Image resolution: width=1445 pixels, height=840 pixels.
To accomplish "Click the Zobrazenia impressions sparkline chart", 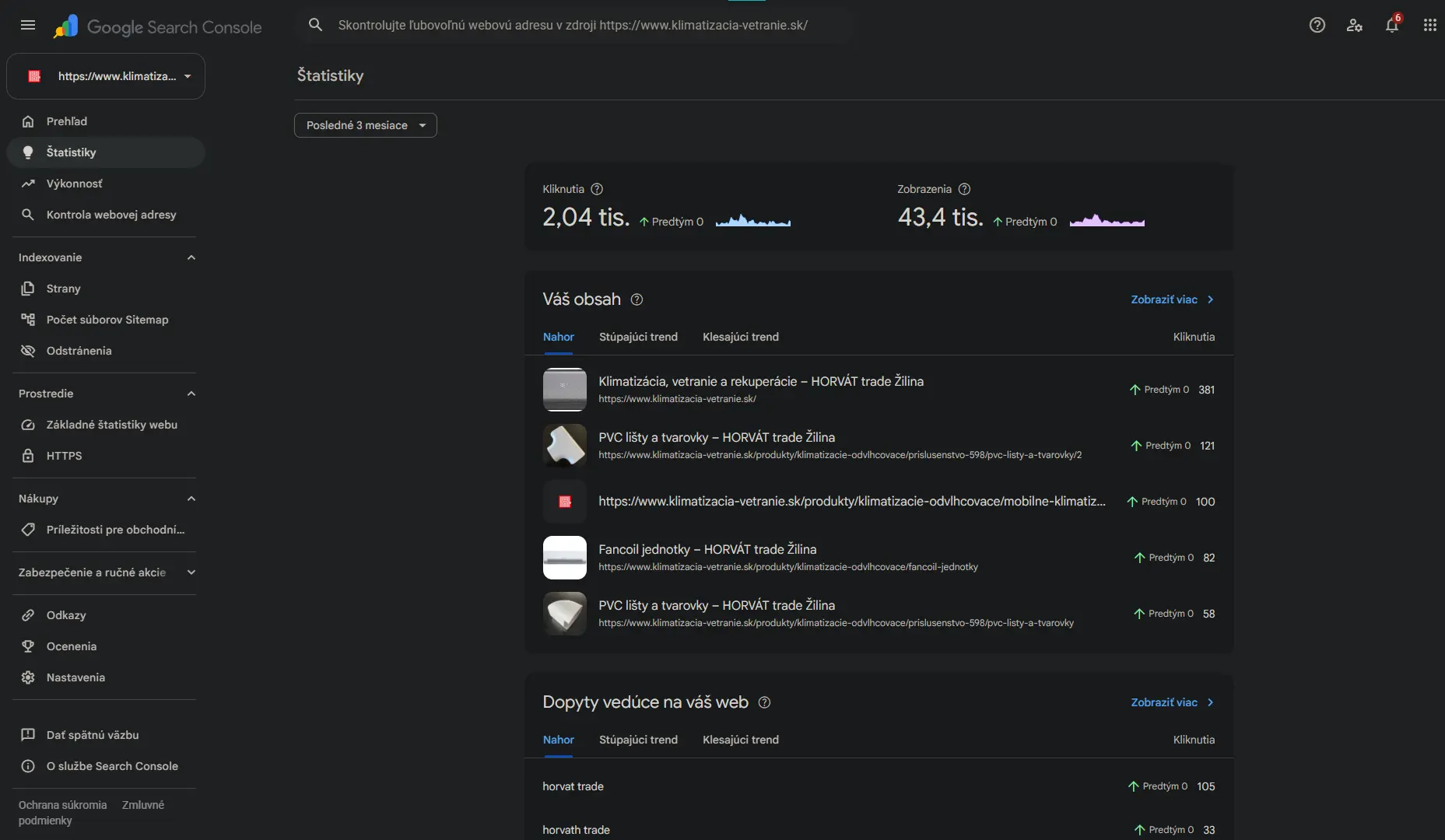I will (x=1107, y=221).
